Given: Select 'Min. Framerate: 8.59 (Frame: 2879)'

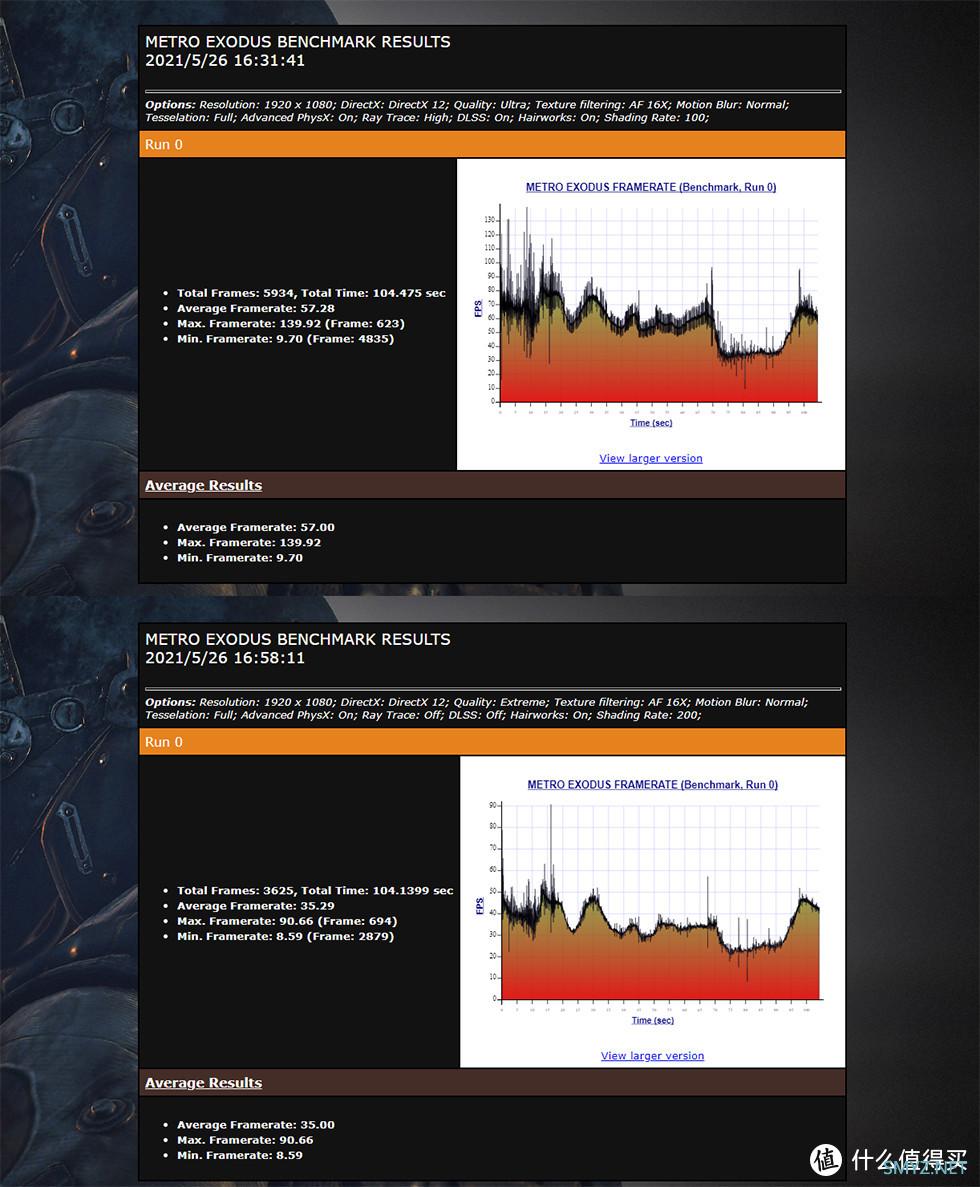Looking at the screenshot, I should coord(285,936).
